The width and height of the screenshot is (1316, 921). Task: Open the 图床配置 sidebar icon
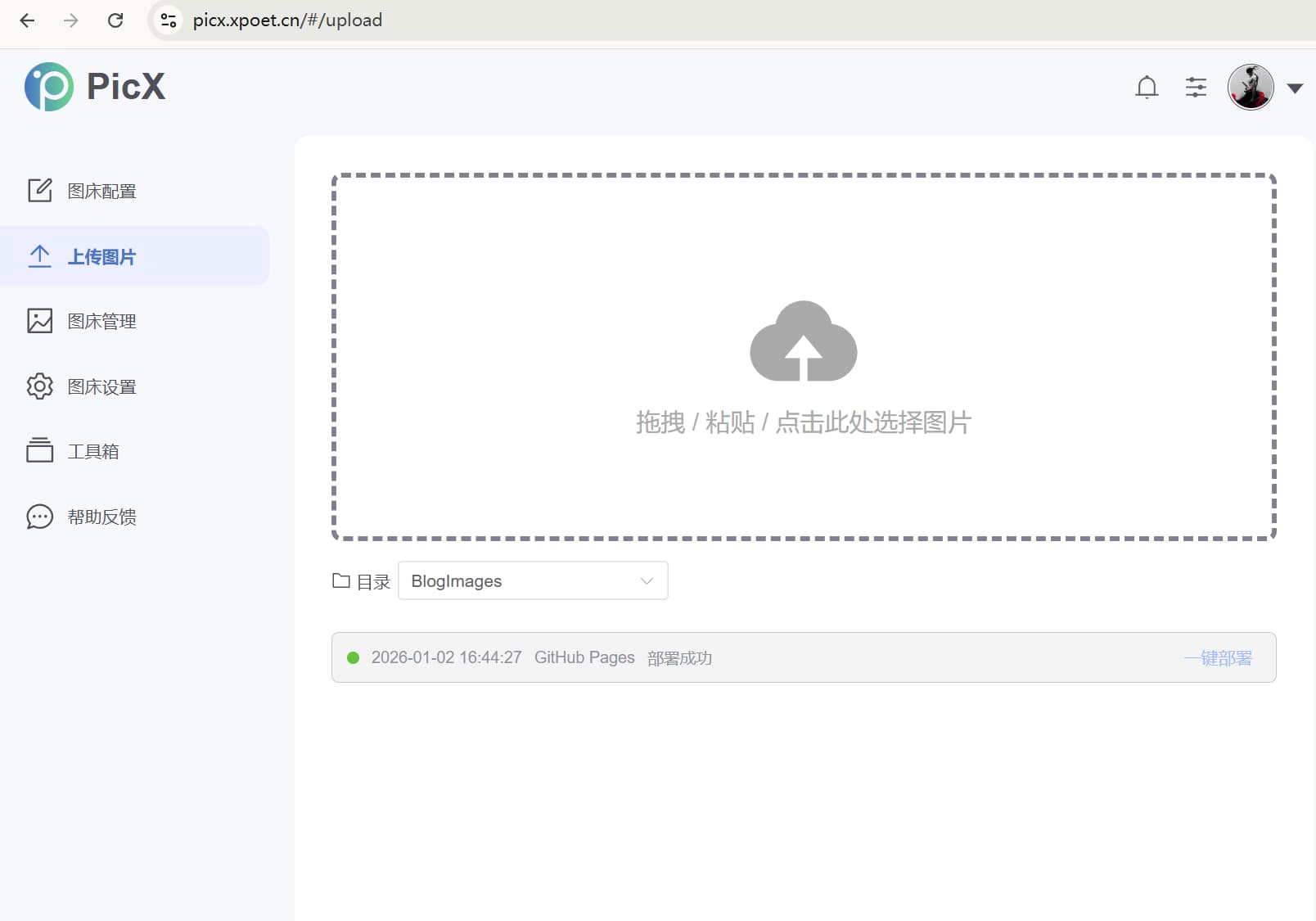click(x=39, y=190)
